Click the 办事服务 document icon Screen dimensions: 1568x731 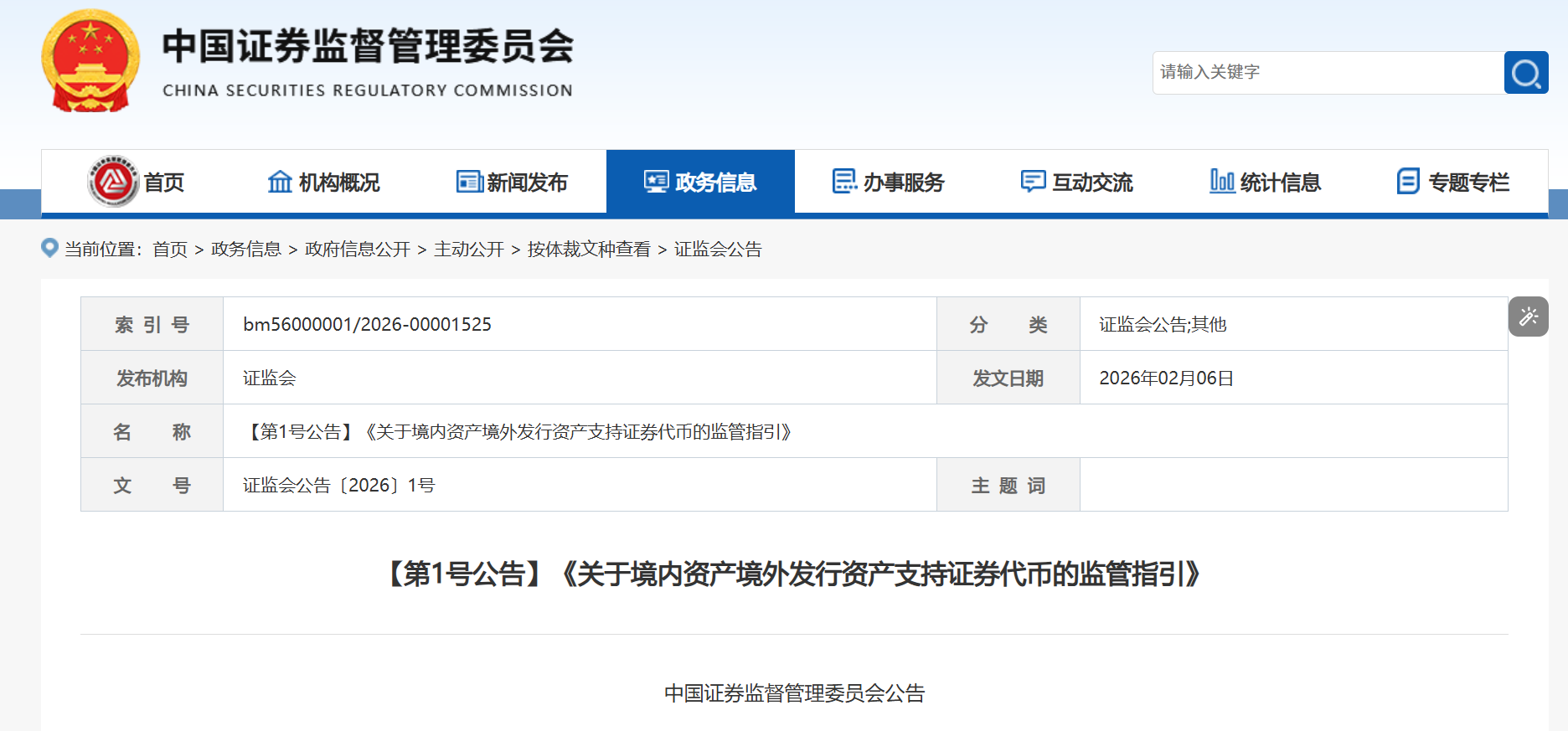(x=844, y=181)
